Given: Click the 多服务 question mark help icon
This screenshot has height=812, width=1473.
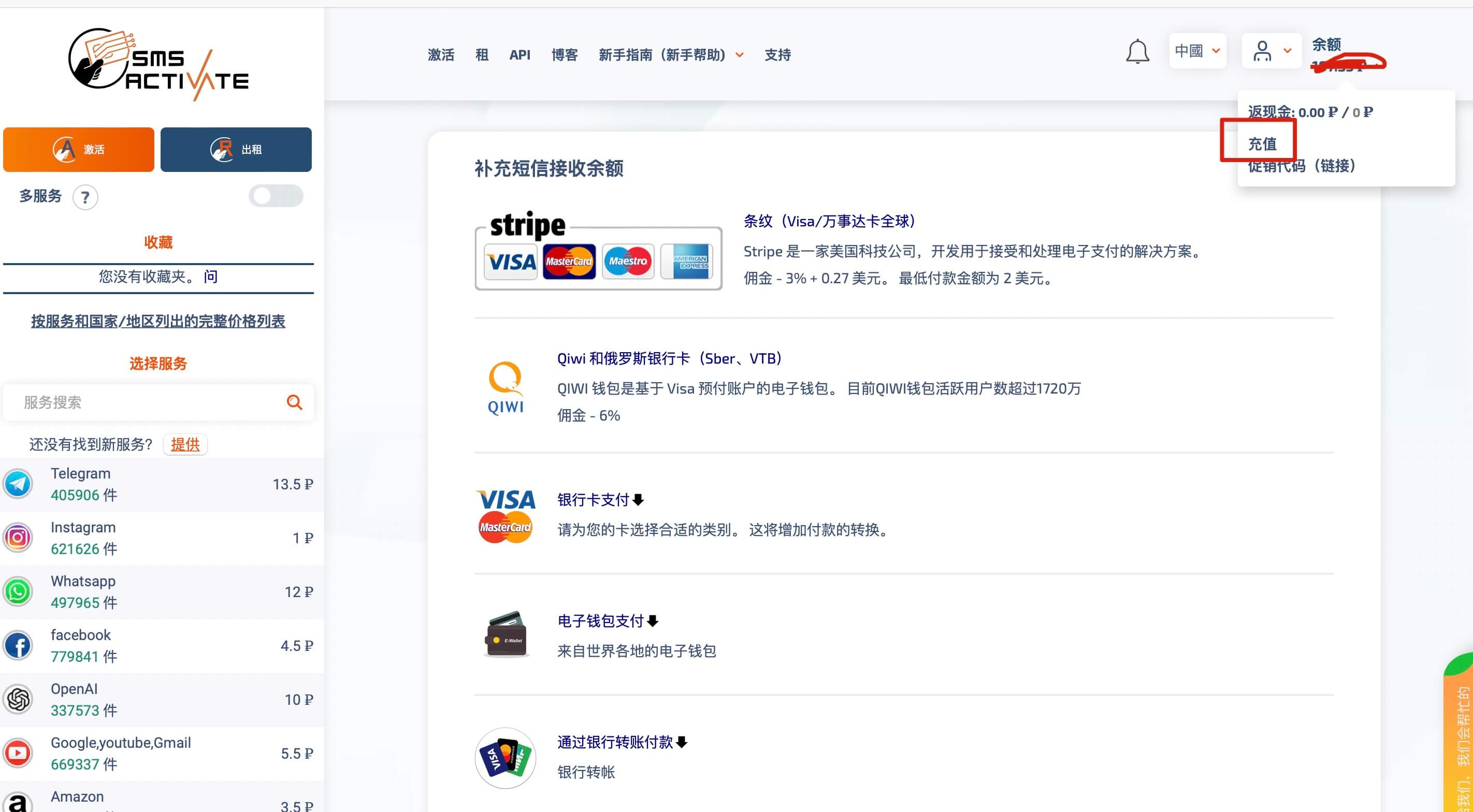Looking at the screenshot, I should click(85, 198).
